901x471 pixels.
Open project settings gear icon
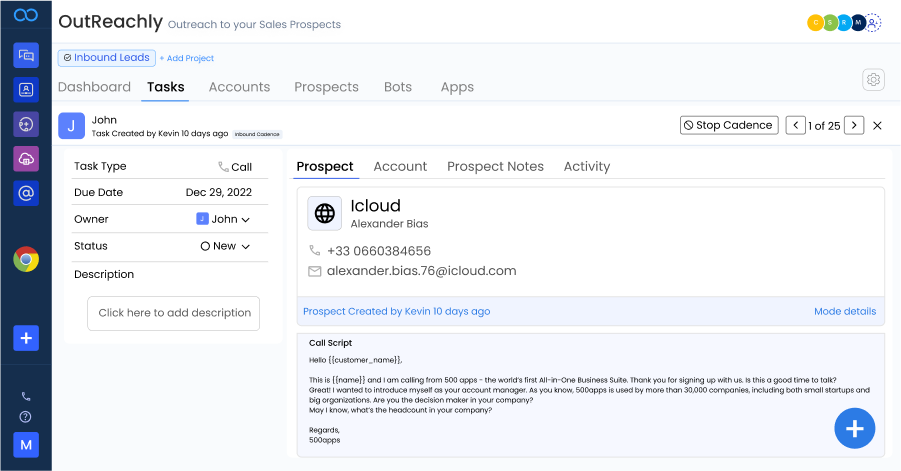coord(873,80)
